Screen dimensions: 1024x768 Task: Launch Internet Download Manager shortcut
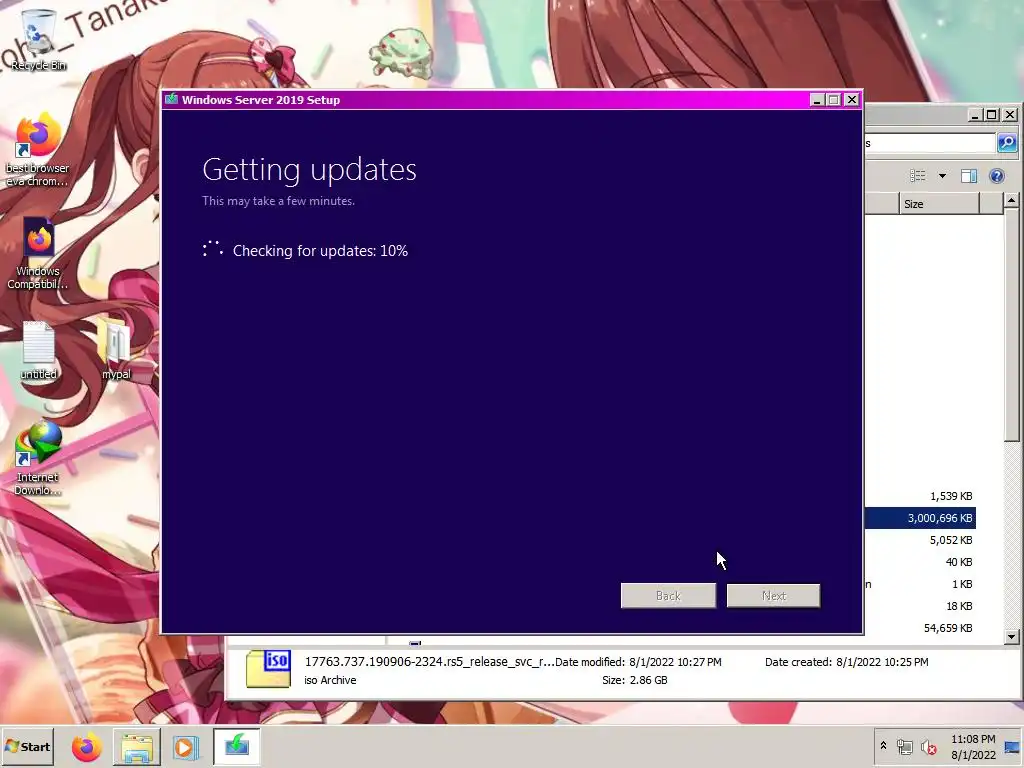37,458
